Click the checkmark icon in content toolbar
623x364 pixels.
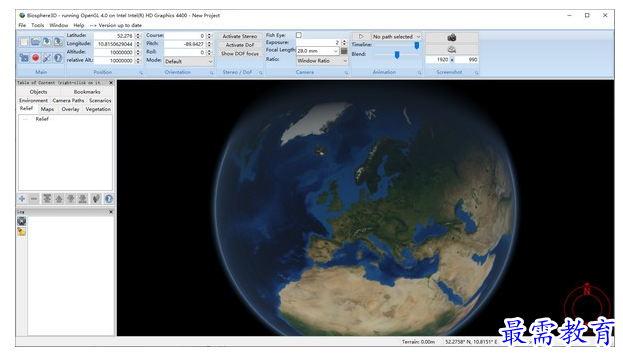point(96,198)
